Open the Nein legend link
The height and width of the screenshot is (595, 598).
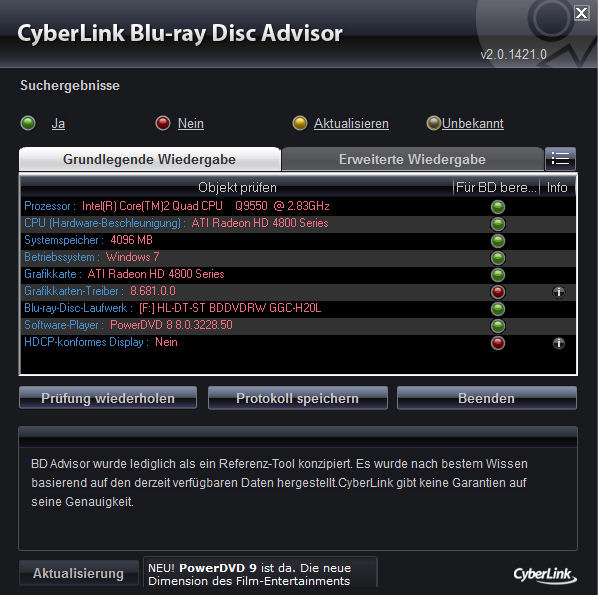pos(191,124)
